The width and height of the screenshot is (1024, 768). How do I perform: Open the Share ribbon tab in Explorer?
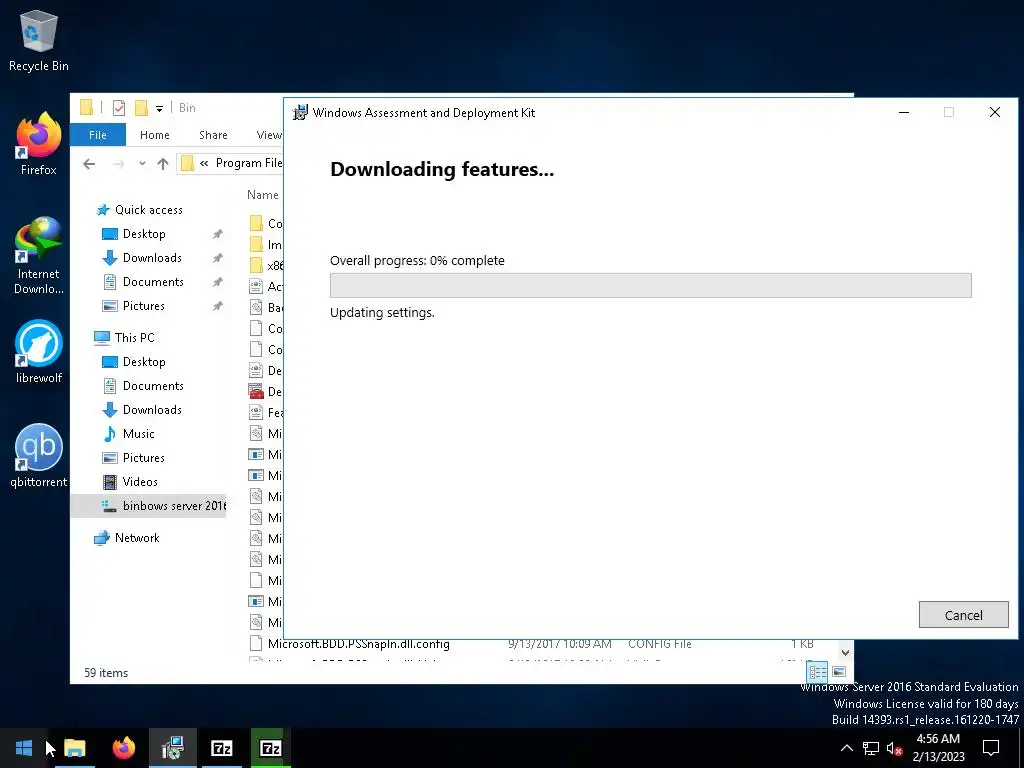214,135
